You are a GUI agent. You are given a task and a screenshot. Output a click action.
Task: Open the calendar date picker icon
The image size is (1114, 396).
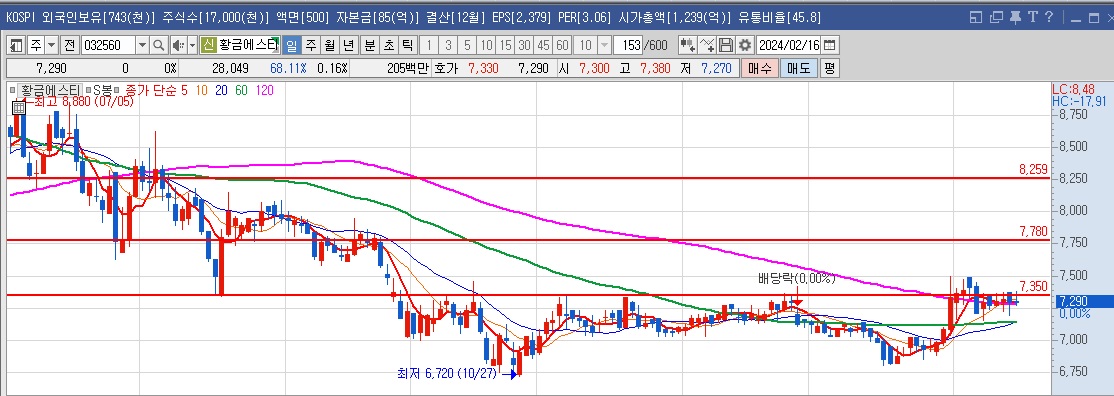[x=829, y=46]
